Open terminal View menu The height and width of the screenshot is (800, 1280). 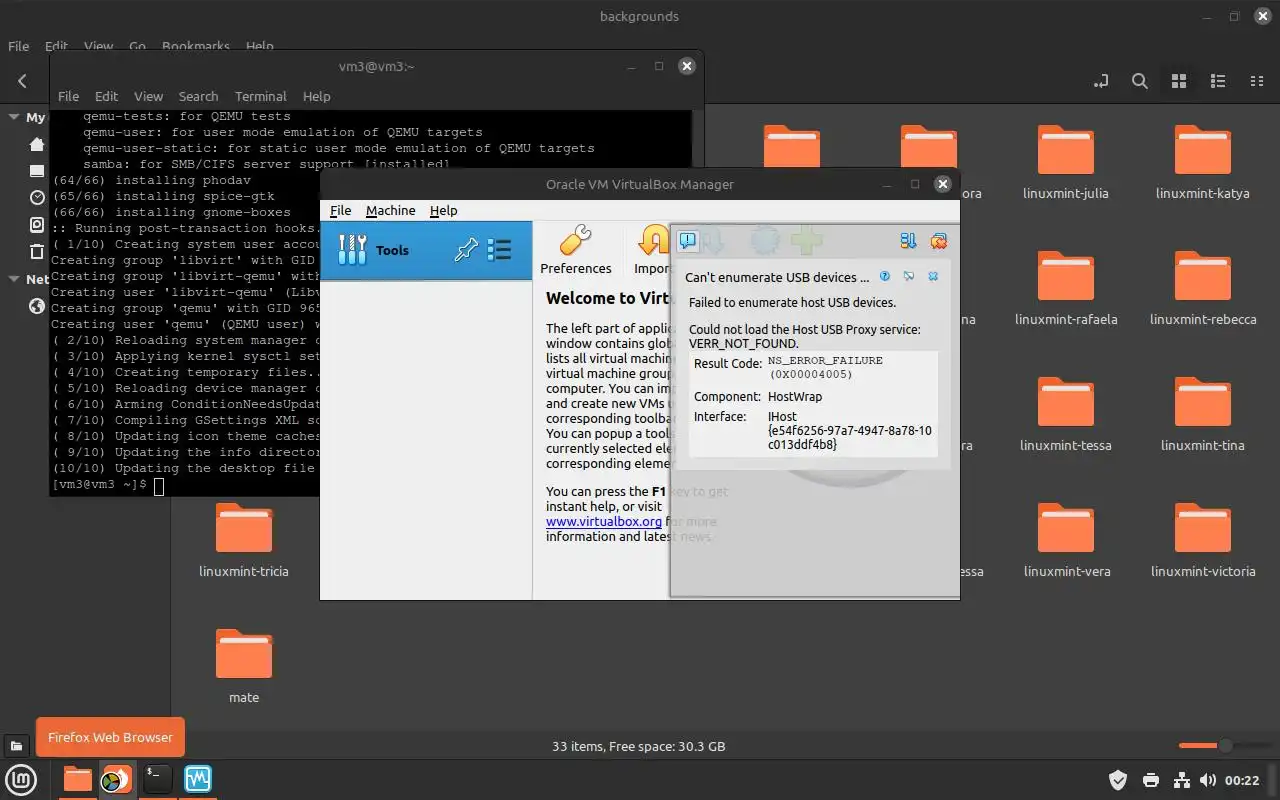click(x=148, y=96)
